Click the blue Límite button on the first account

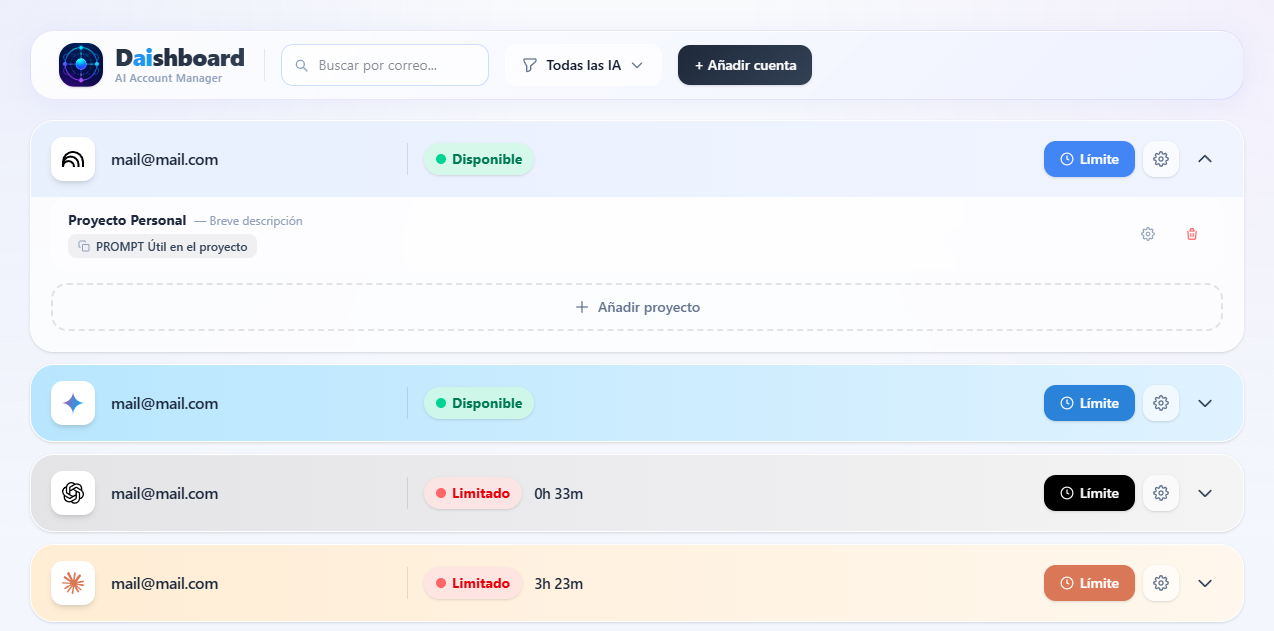point(1089,159)
